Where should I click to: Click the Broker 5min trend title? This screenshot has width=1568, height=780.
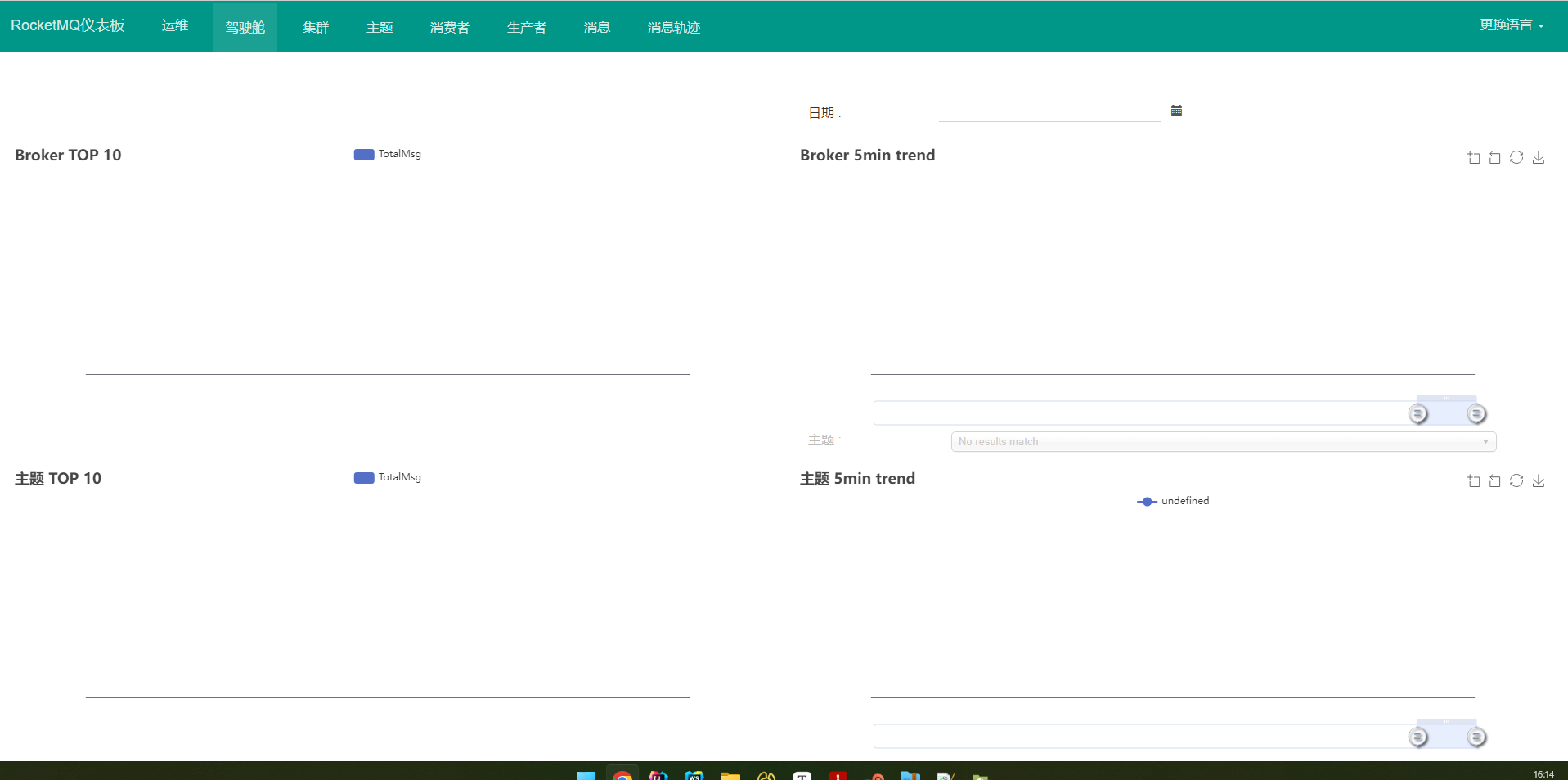(x=867, y=155)
